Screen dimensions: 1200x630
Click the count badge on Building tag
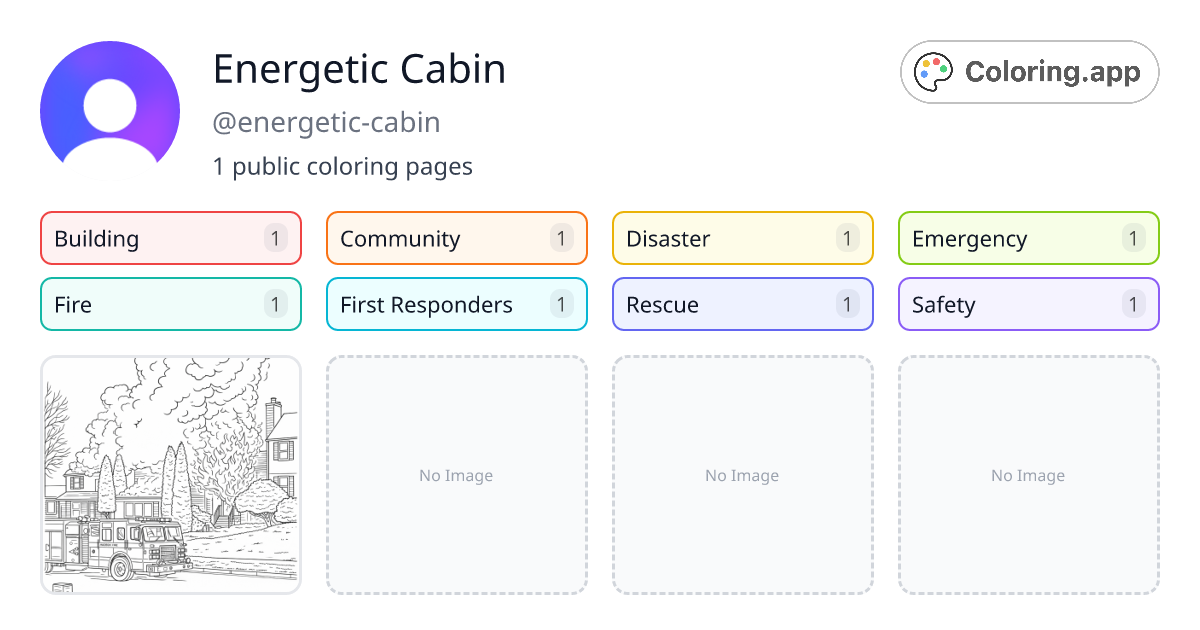[x=276, y=238]
